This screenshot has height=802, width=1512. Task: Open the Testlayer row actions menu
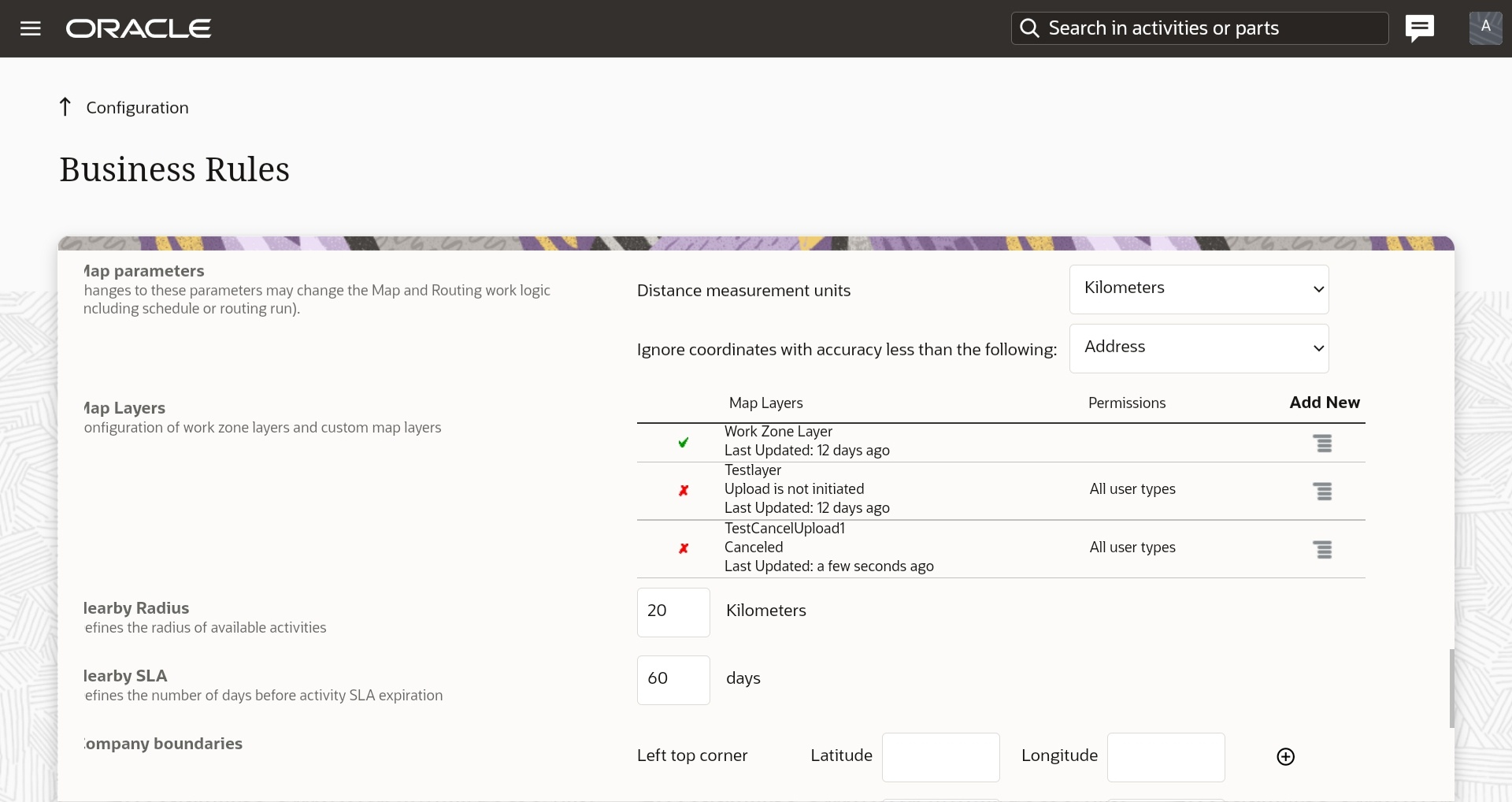(1323, 492)
